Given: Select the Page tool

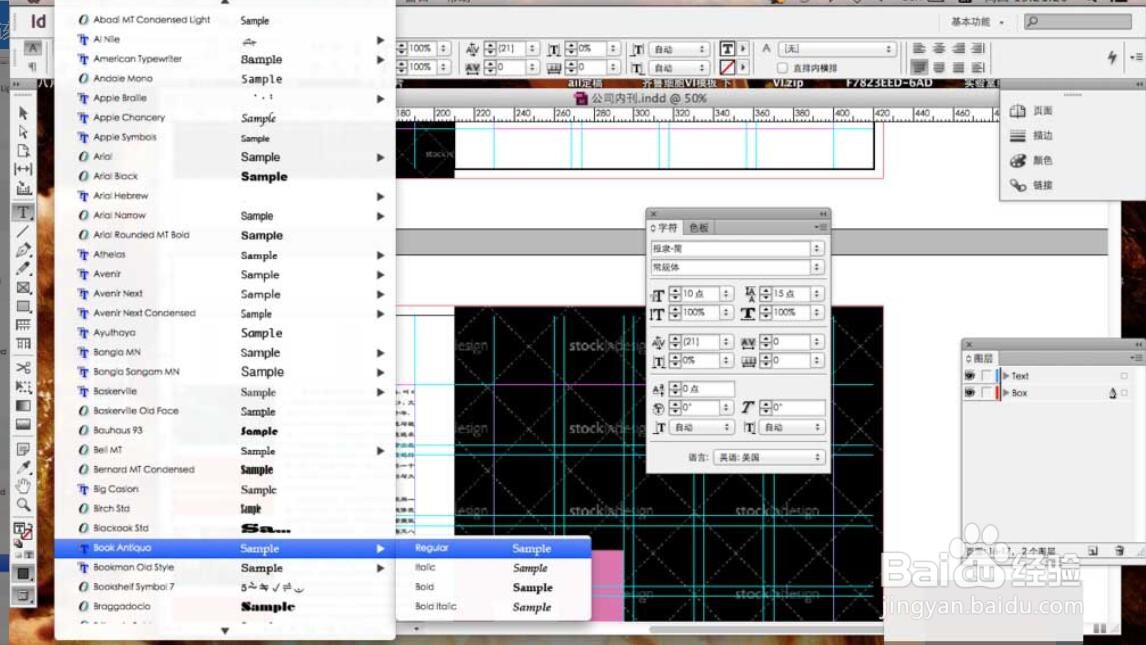Looking at the screenshot, I should coord(23,150).
